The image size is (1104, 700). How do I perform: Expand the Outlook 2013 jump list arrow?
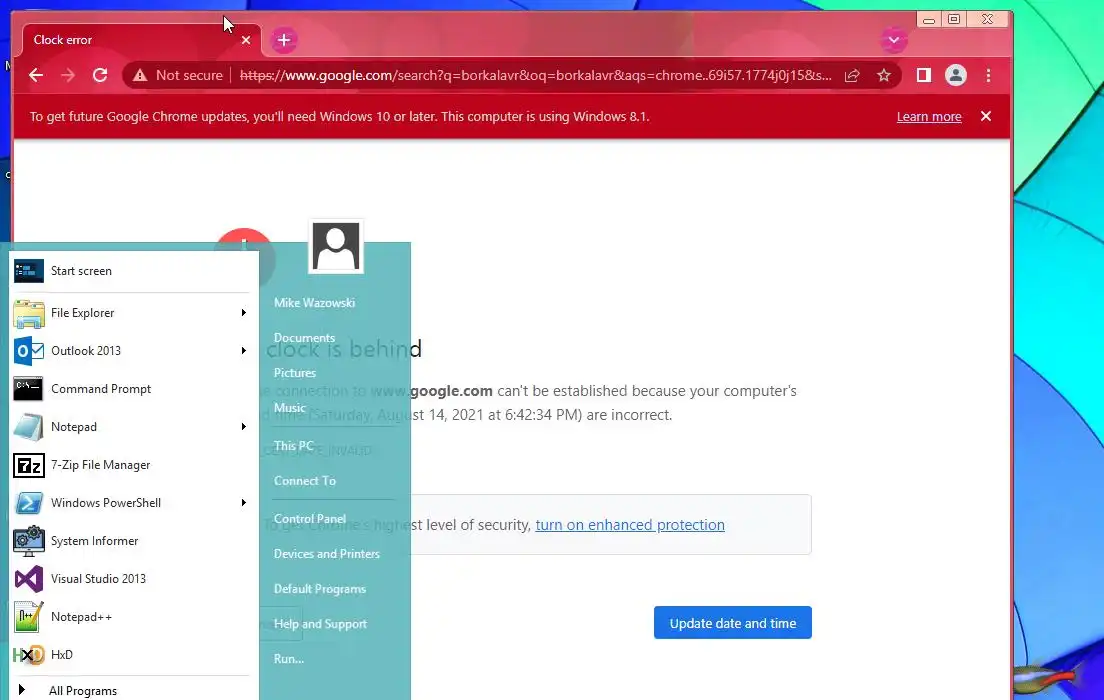coord(244,351)
